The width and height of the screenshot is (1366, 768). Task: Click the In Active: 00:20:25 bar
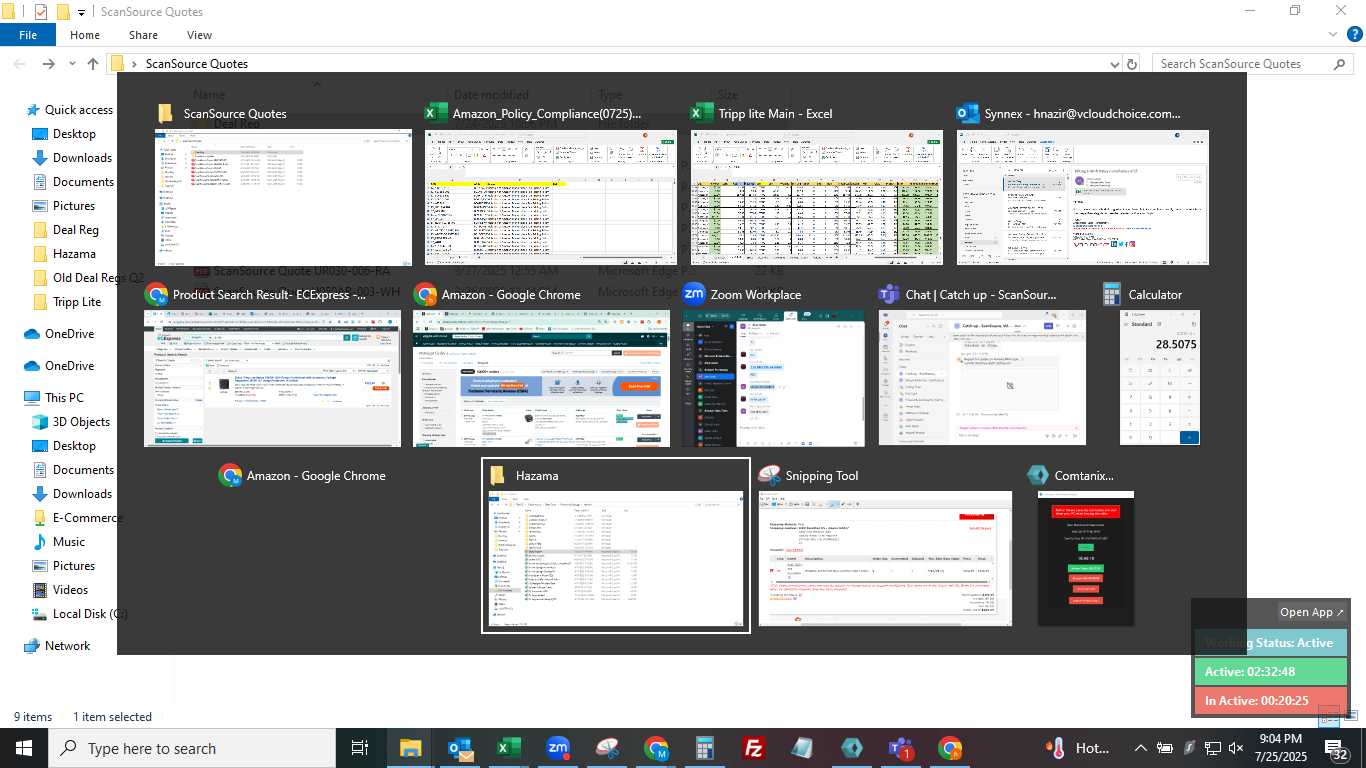click(x=1271, y=701)
